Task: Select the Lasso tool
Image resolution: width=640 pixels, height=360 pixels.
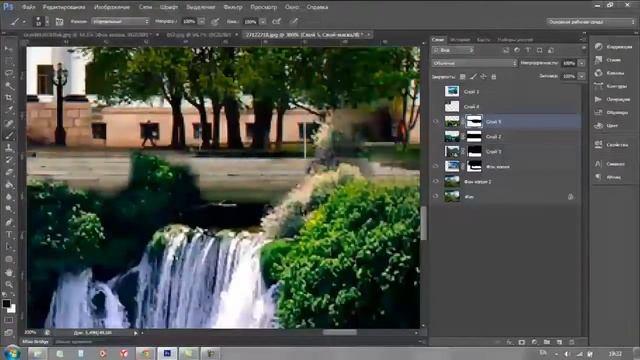Action: pyautogui.click(x=9, y=73)
